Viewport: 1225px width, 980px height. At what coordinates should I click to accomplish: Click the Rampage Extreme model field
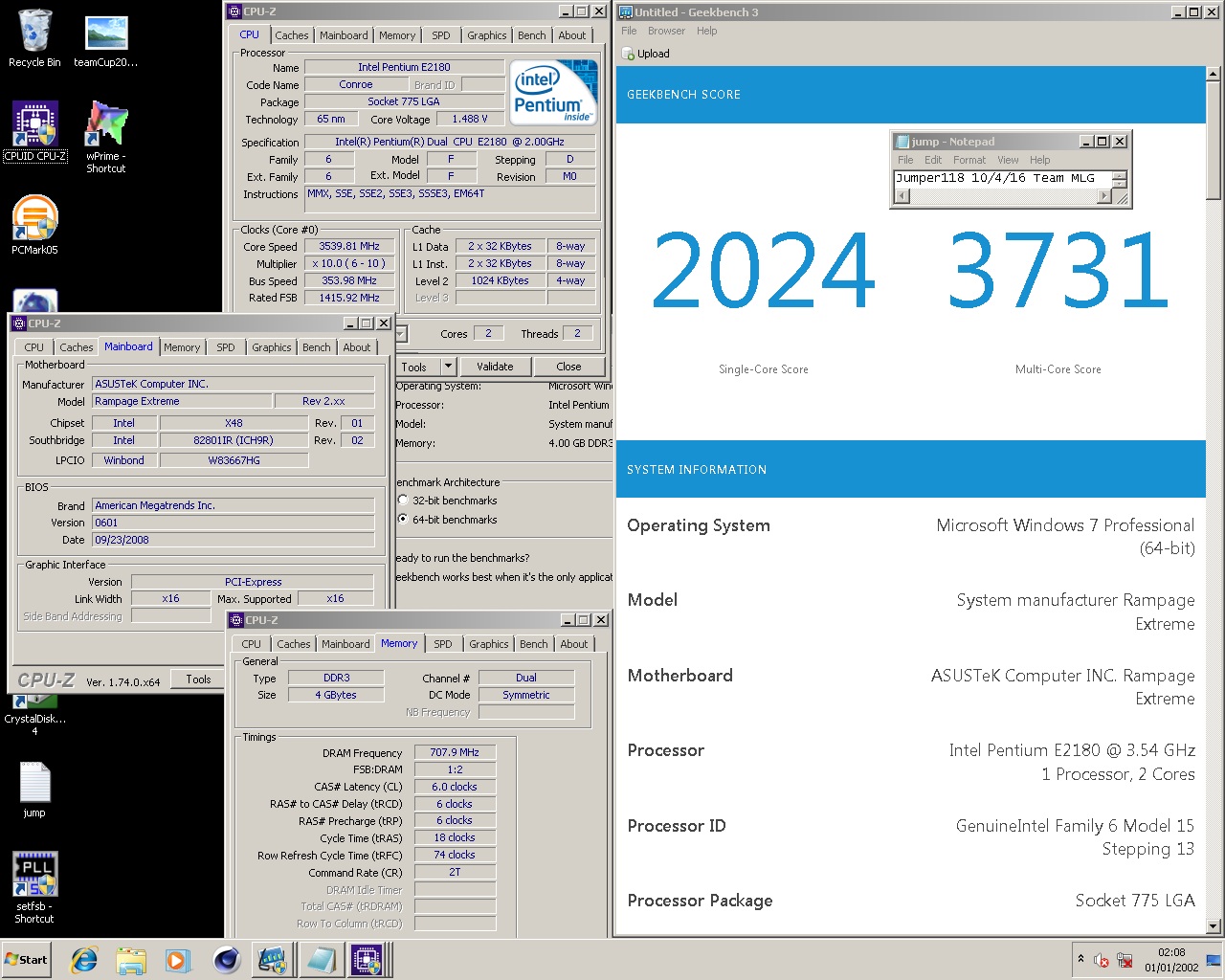182,401
